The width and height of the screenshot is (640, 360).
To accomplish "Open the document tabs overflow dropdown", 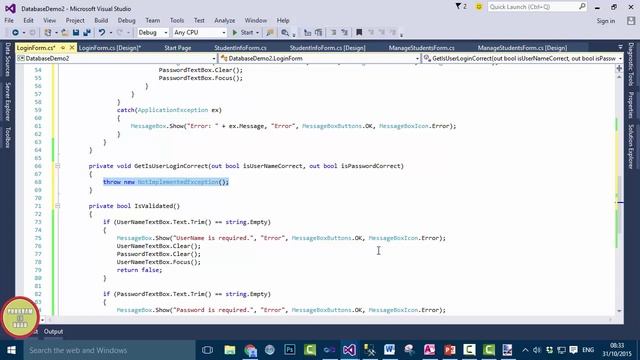I will coord(620,47).
